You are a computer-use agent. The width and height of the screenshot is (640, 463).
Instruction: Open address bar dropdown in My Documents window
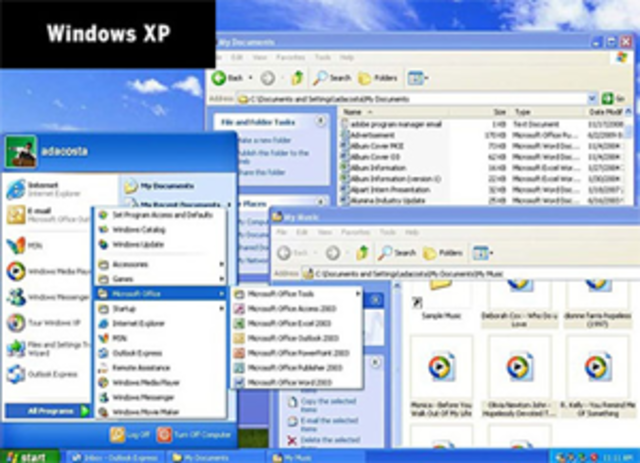(x=592, y=98)
